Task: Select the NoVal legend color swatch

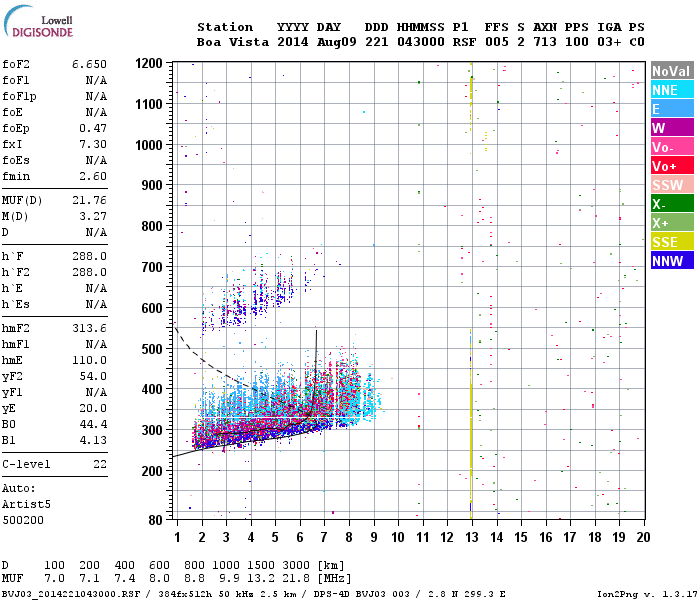Action: 672,71
